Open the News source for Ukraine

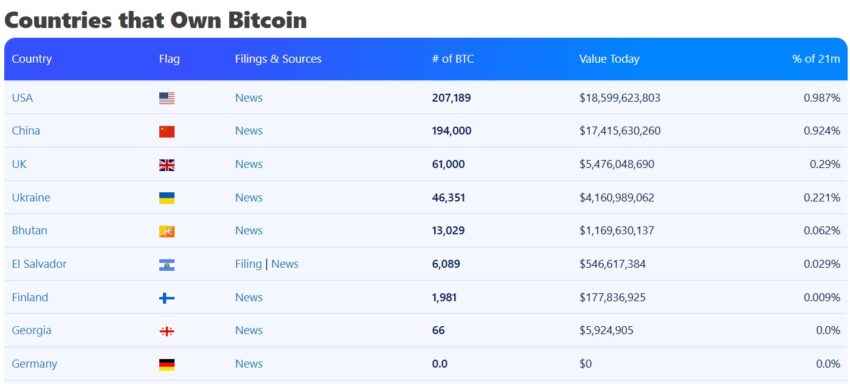pos(249,197)
